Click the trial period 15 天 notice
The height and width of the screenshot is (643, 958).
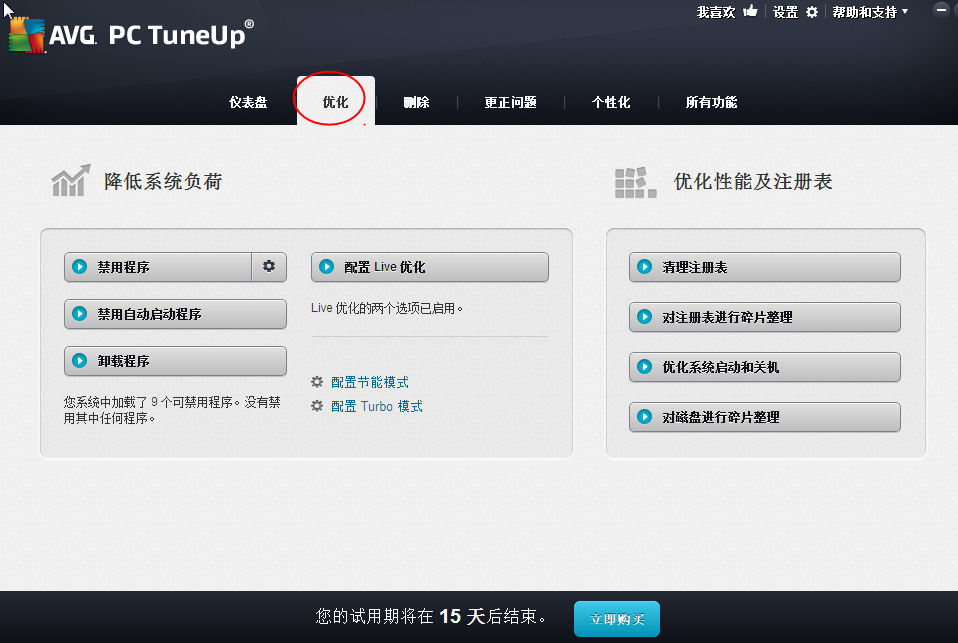coord(431,616)
